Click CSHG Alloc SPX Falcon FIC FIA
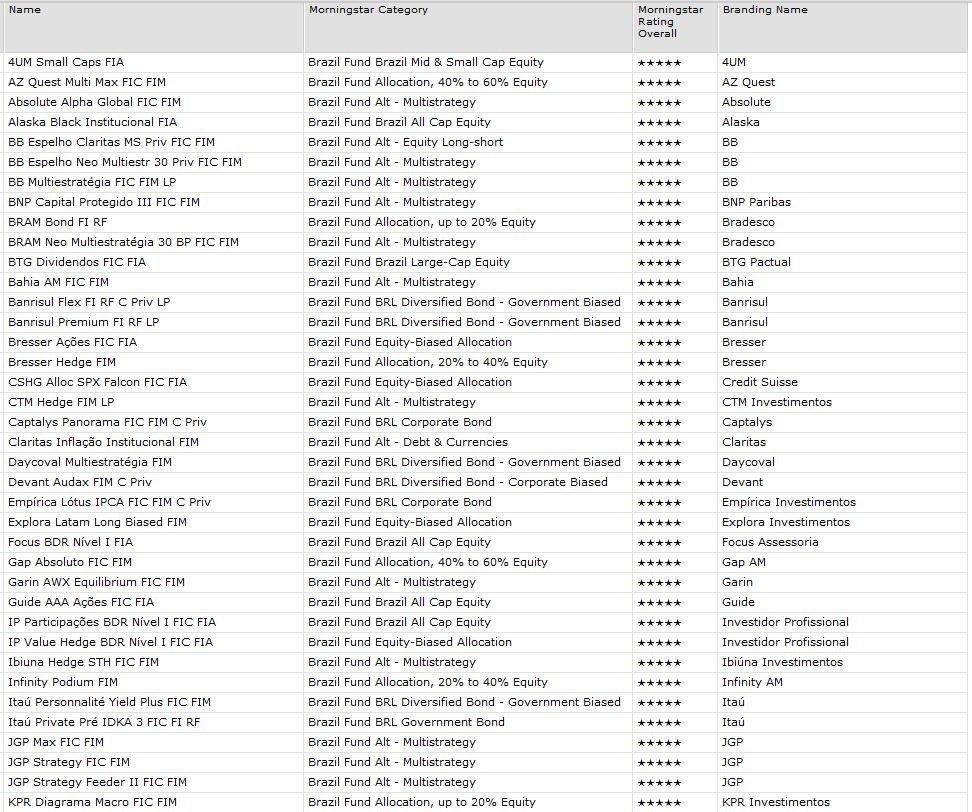The height and width of the screenshot is (812, 972). (97, 382)
